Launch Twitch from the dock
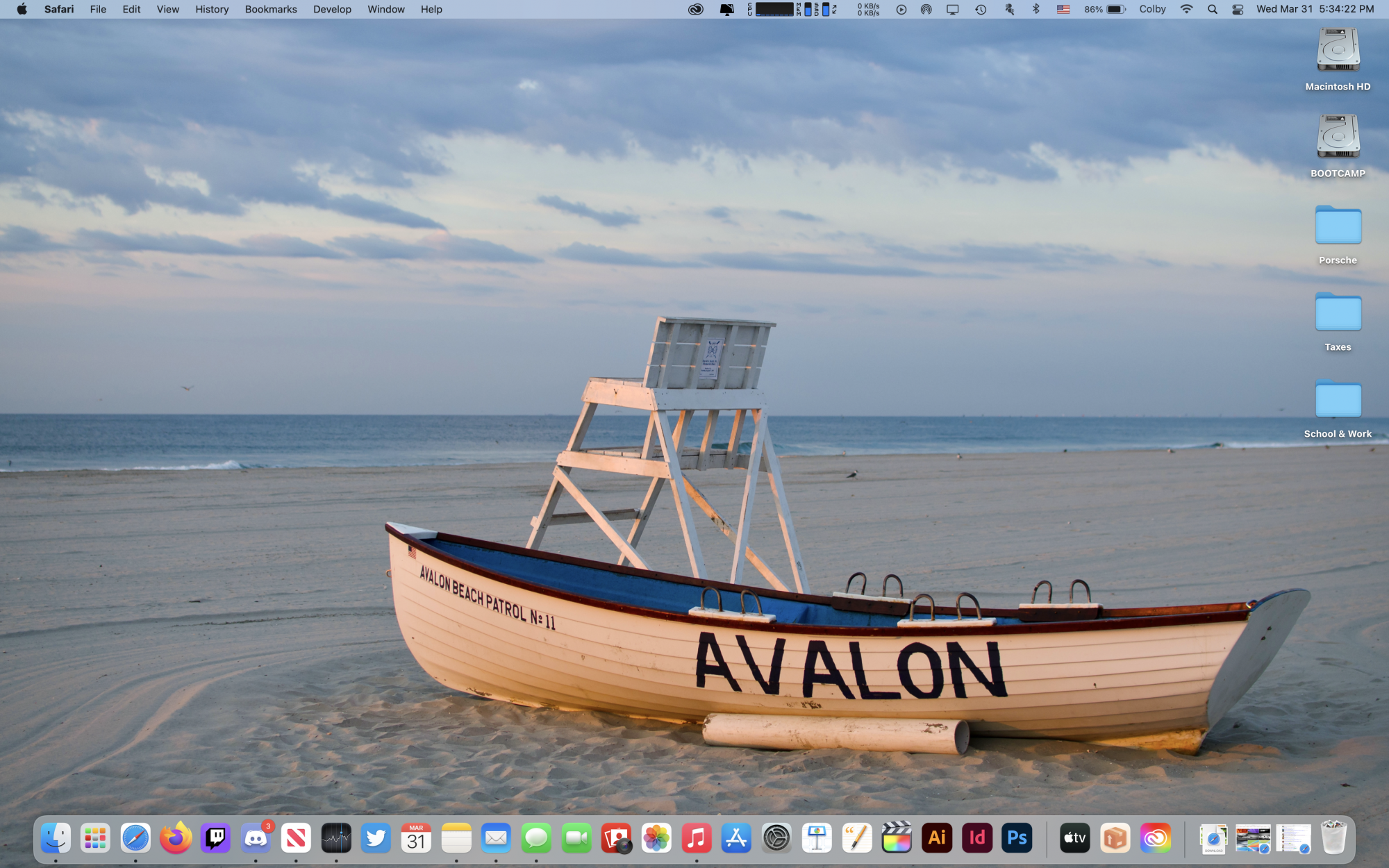This screenshot has height=868, width=1389. (x=216, y=839)
